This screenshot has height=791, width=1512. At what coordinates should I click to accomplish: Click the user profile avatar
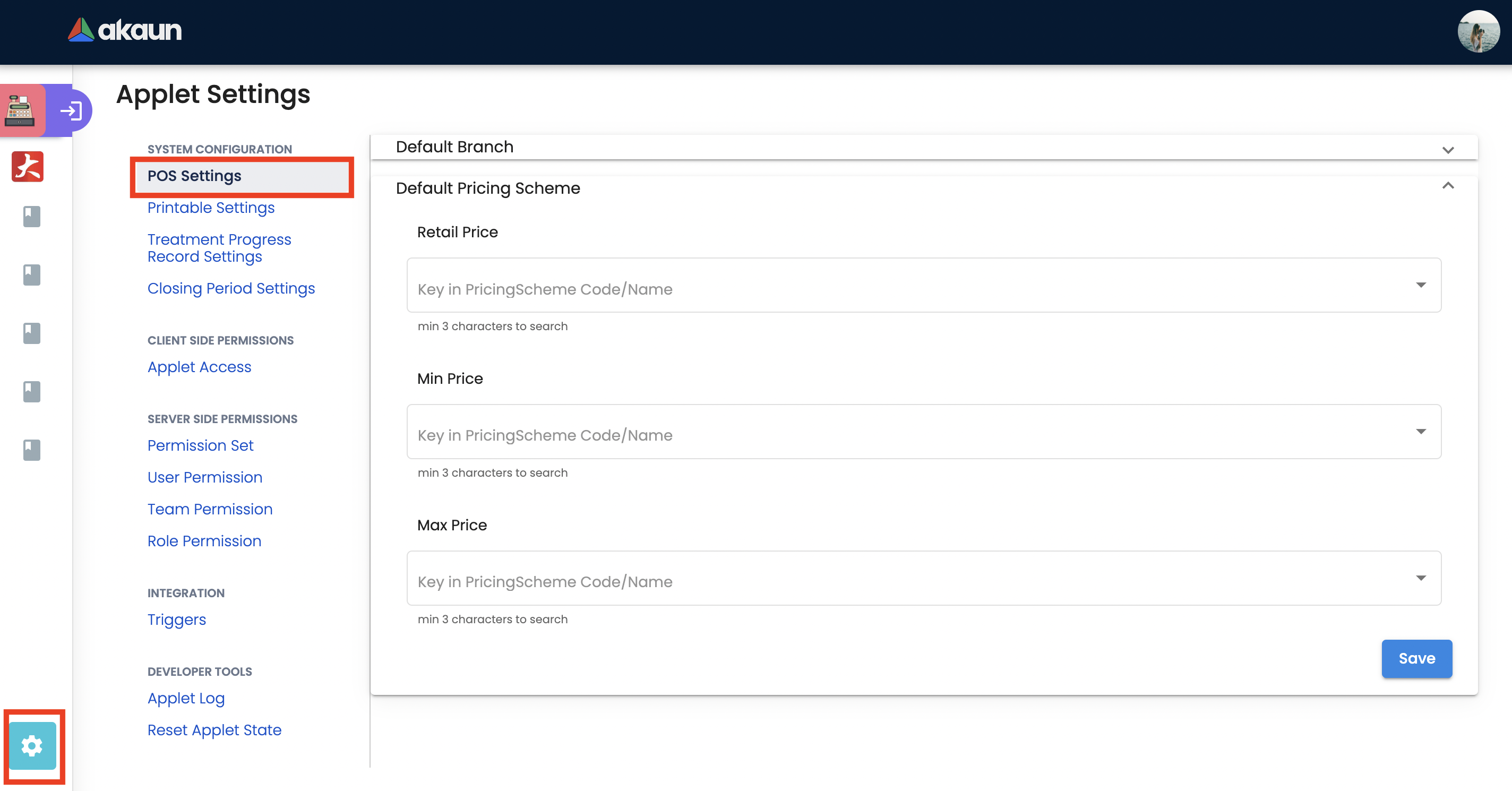point(1478,32)
